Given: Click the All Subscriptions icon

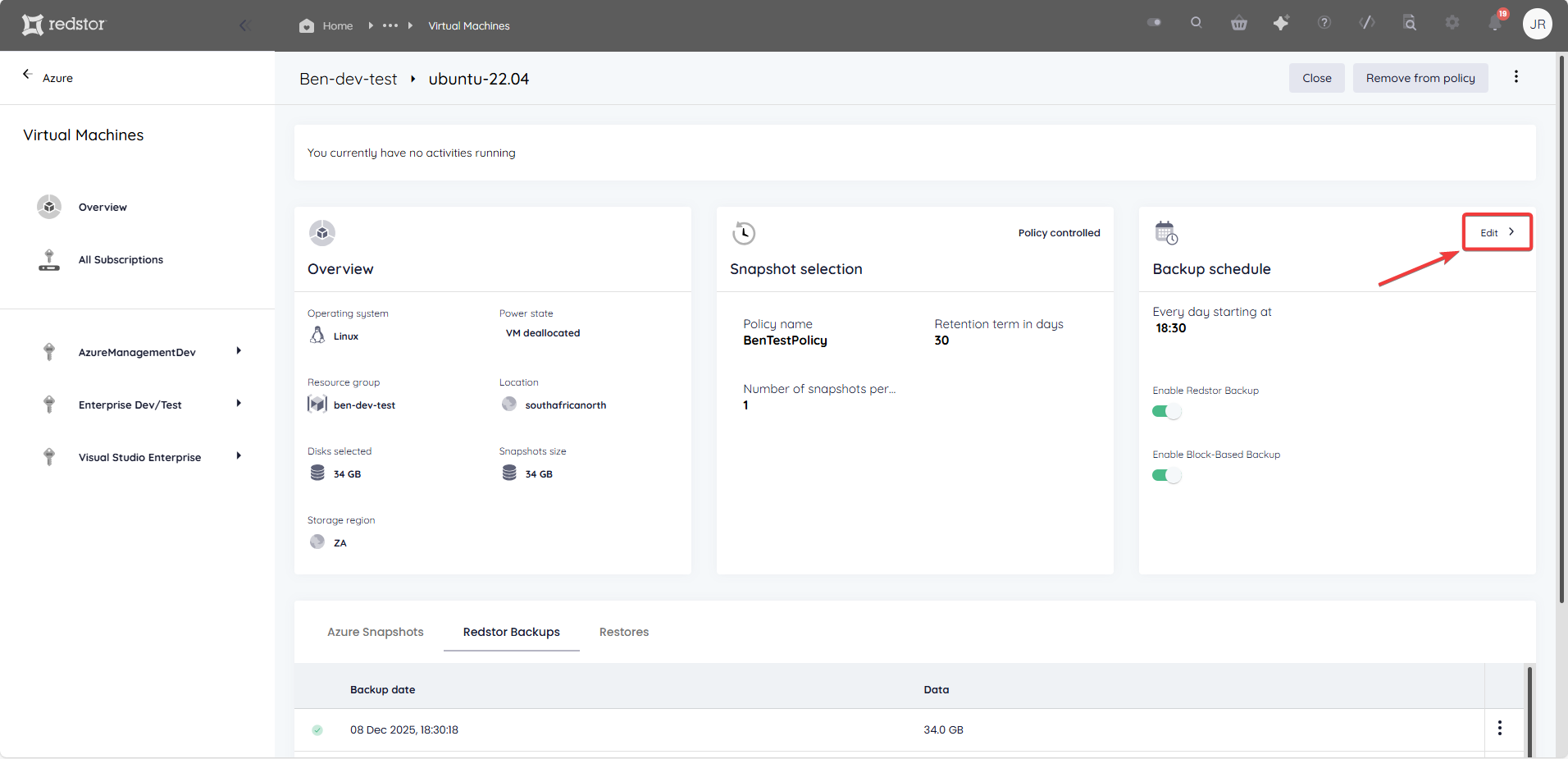Looking at the screenshot, I should pyautogui.click(x=49, y=259).
